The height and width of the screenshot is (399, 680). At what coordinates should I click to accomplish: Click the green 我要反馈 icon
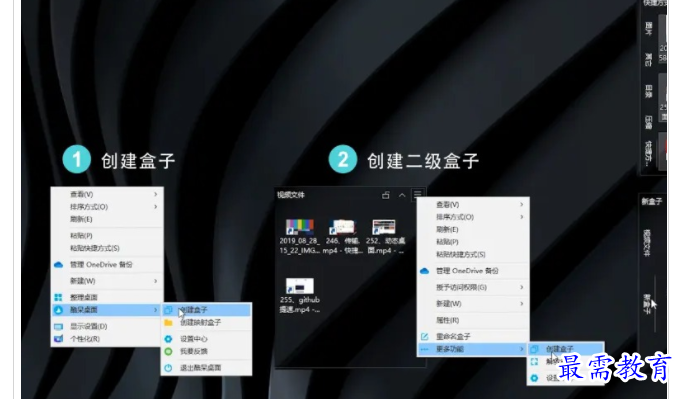(168, 351)
